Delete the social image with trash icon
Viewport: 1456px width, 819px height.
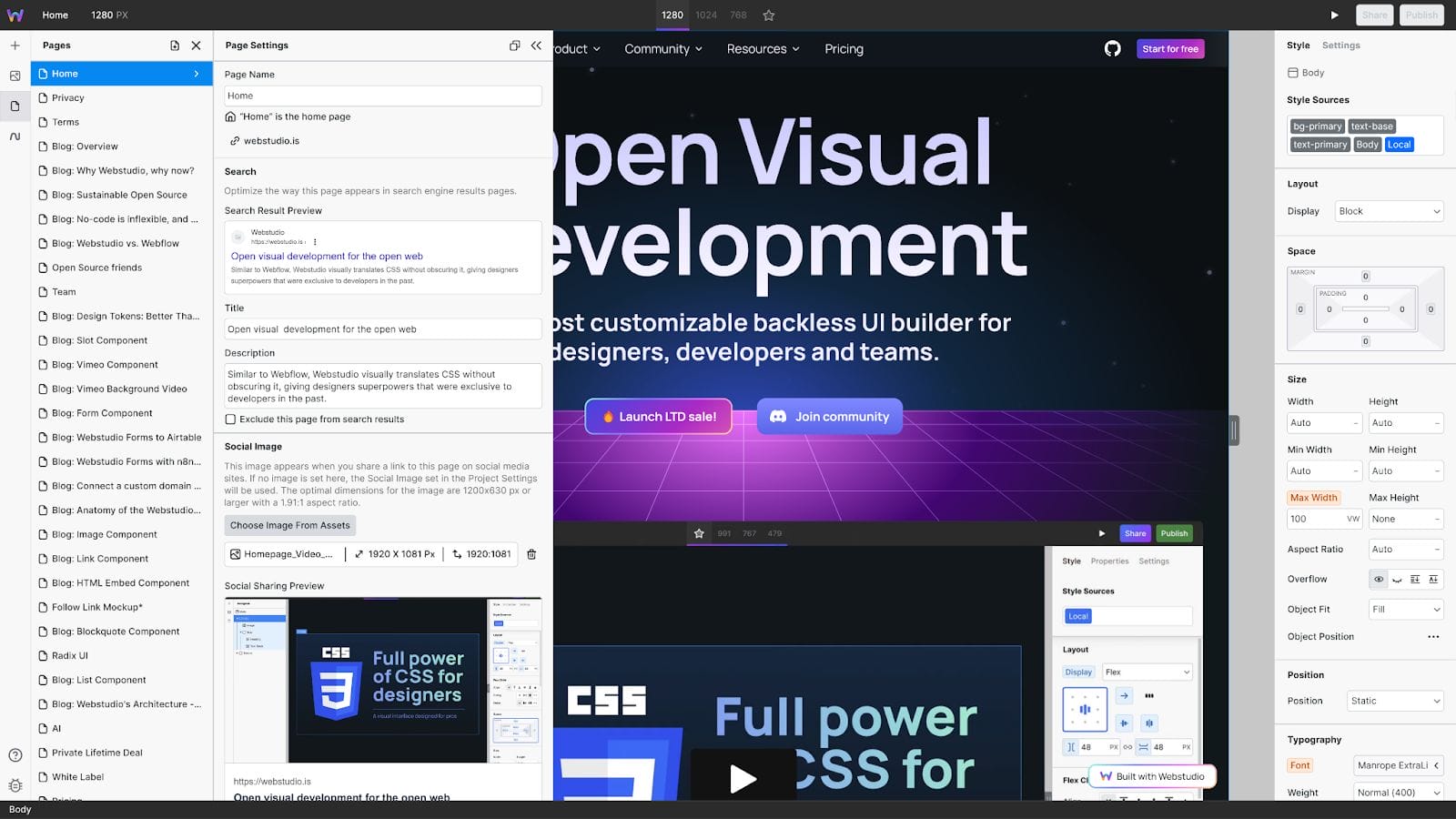pyautogui.click(x=531, y=554)
